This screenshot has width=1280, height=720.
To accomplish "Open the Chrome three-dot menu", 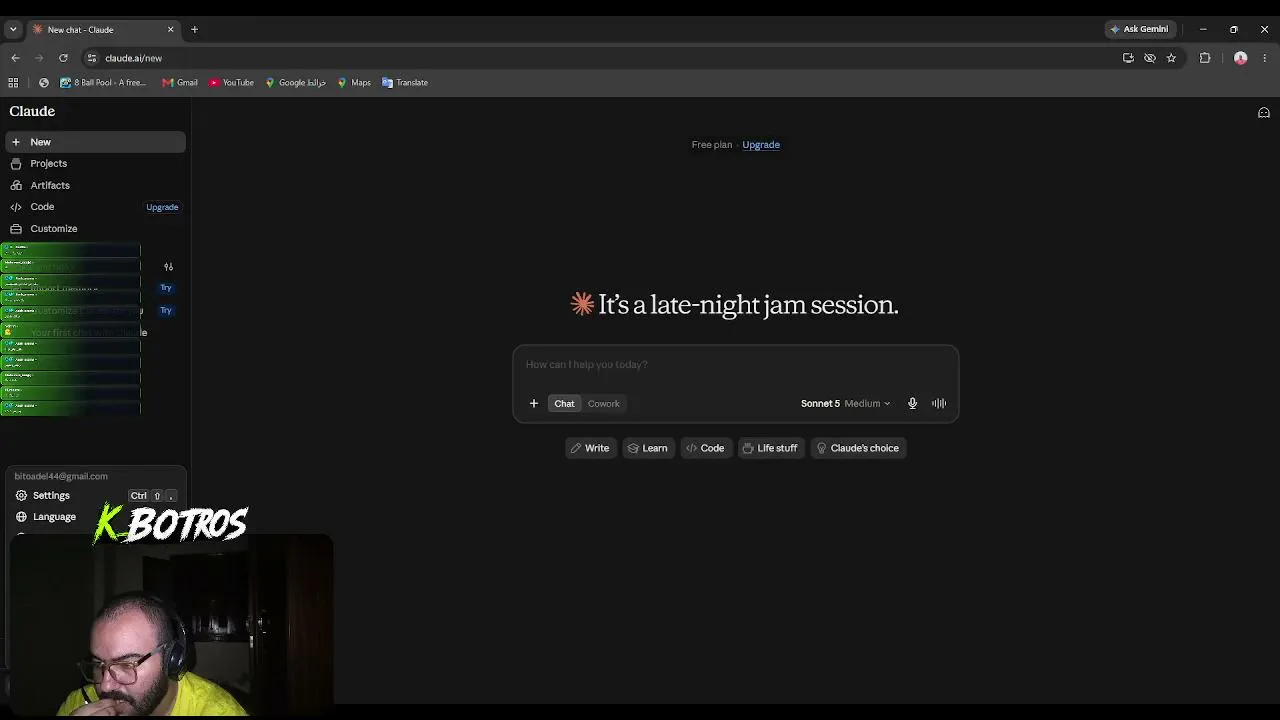I will click(x=1265, y=58).
